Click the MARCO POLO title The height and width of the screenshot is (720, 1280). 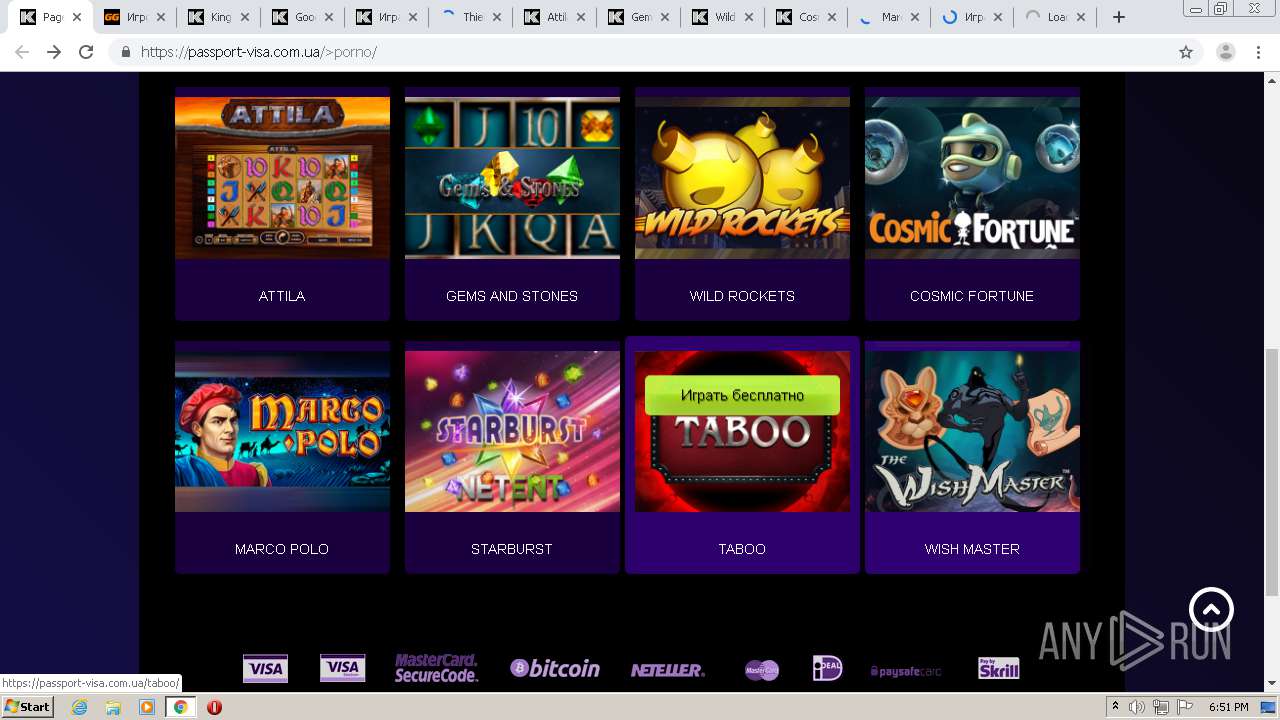pyautogui.click(x=282, y=549)
